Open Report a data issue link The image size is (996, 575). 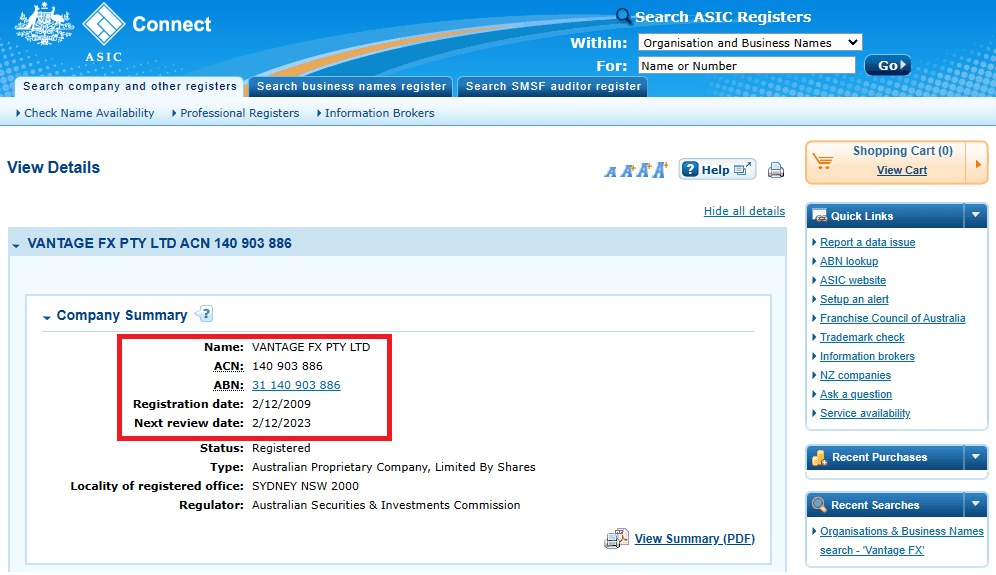tap(867, 242)
